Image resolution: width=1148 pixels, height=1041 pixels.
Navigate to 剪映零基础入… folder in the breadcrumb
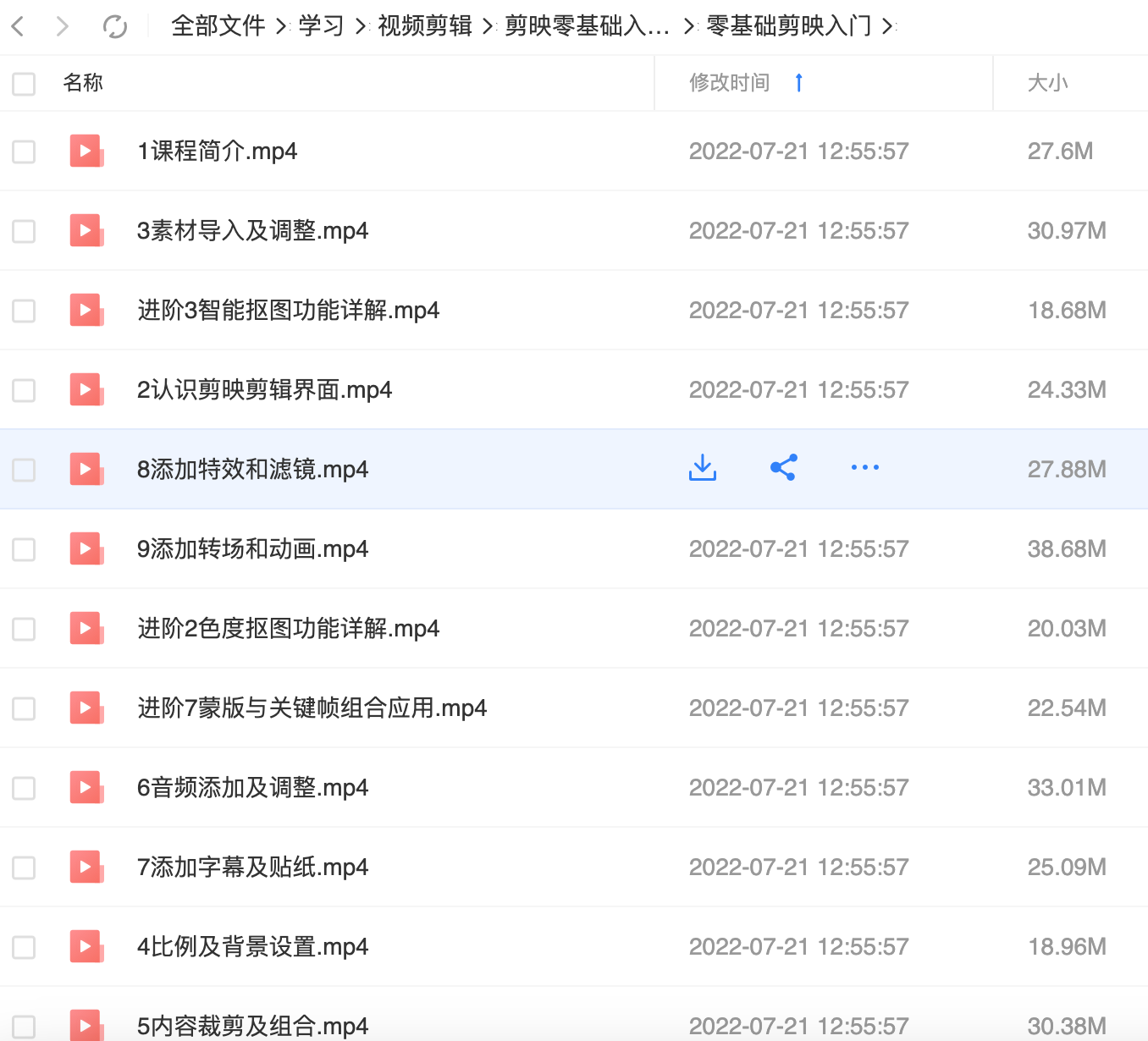pyautogui.click(x=587, y=26)
